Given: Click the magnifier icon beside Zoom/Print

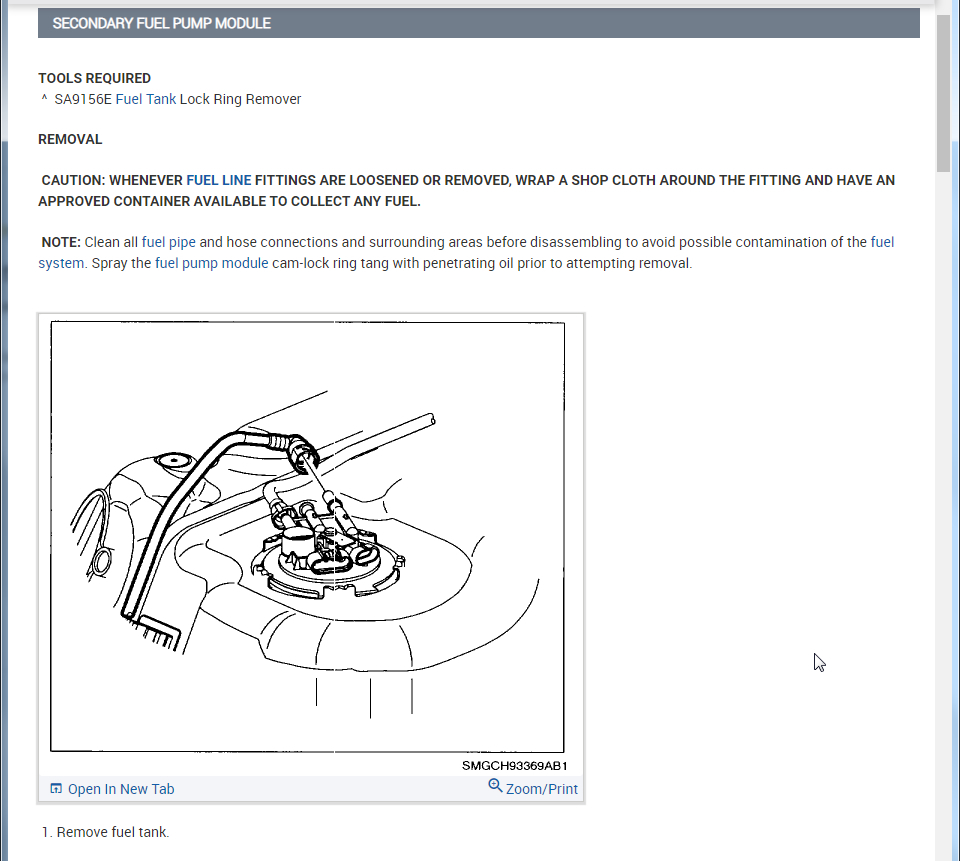Looking at the screenshot, I should coord(495,786).
